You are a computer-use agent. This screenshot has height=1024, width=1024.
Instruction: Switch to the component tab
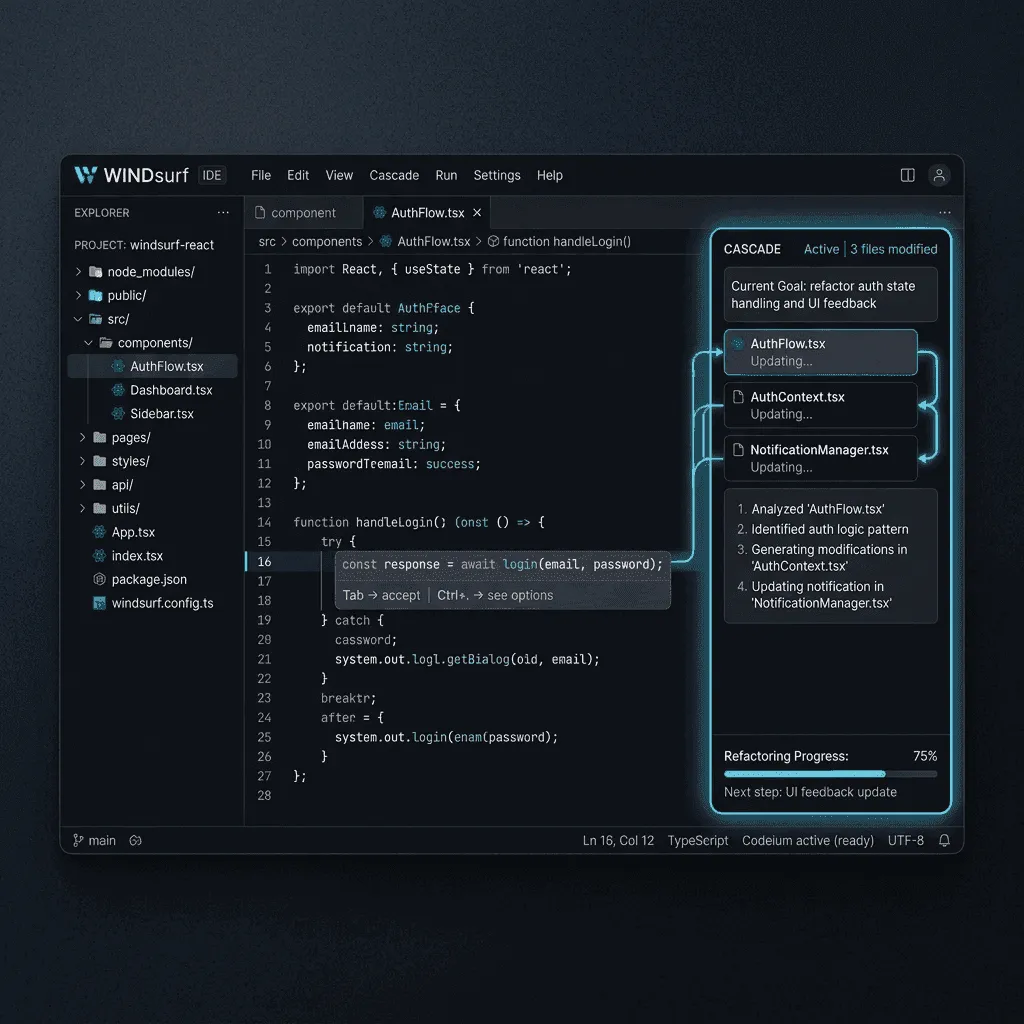(x=304, y=213)
